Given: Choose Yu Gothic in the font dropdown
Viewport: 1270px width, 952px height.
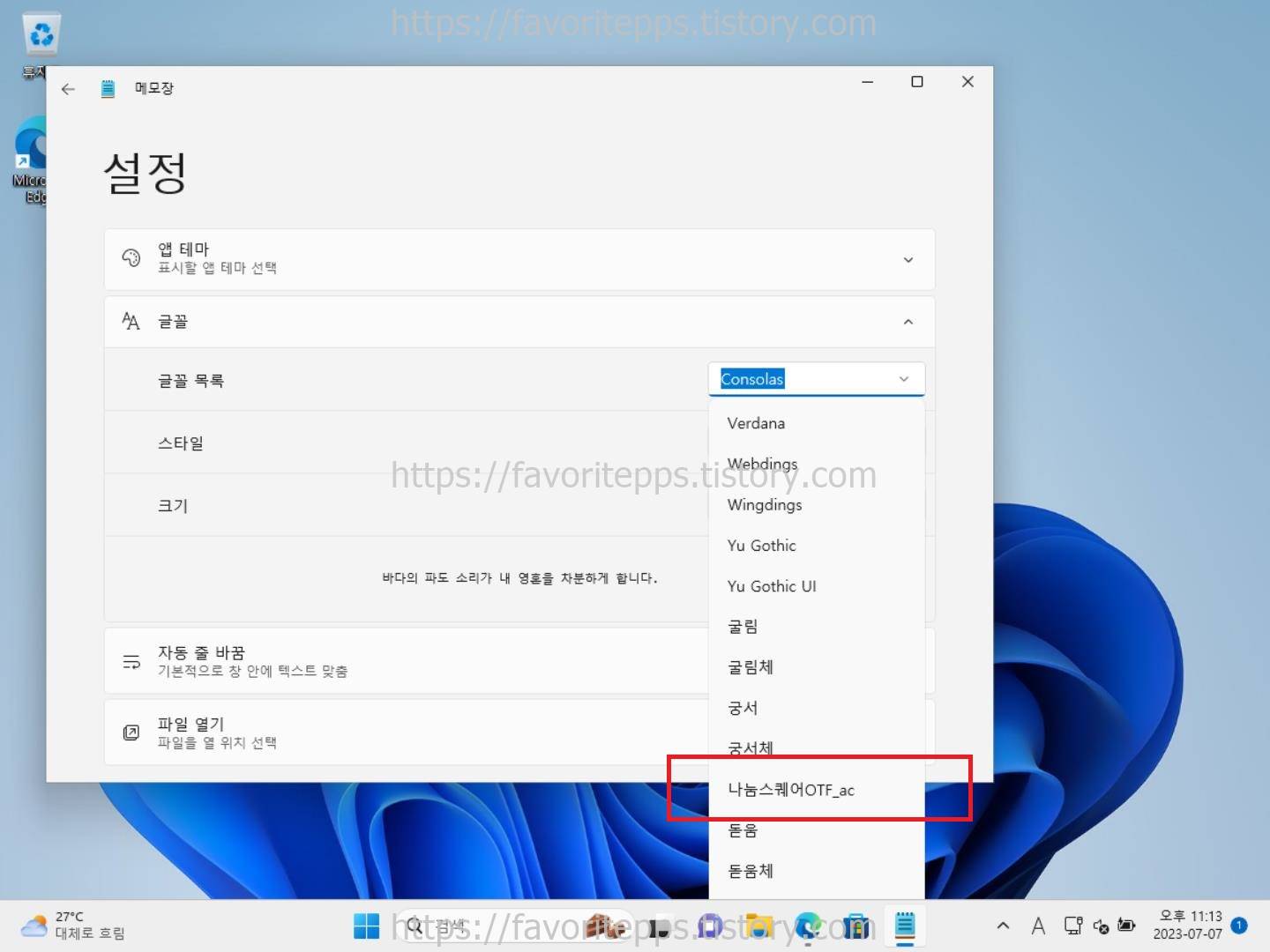Looking at the screenshot, I should pyautogui.click(x=817, y=546).
